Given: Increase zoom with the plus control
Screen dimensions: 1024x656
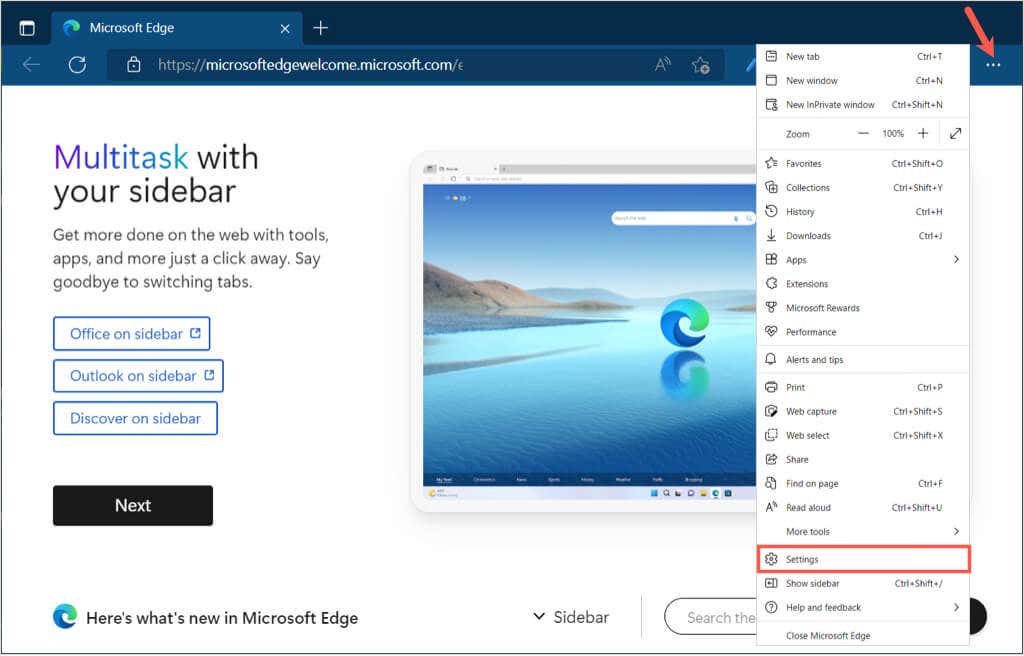Looking at the screenshot, I should tap(922, 133).
